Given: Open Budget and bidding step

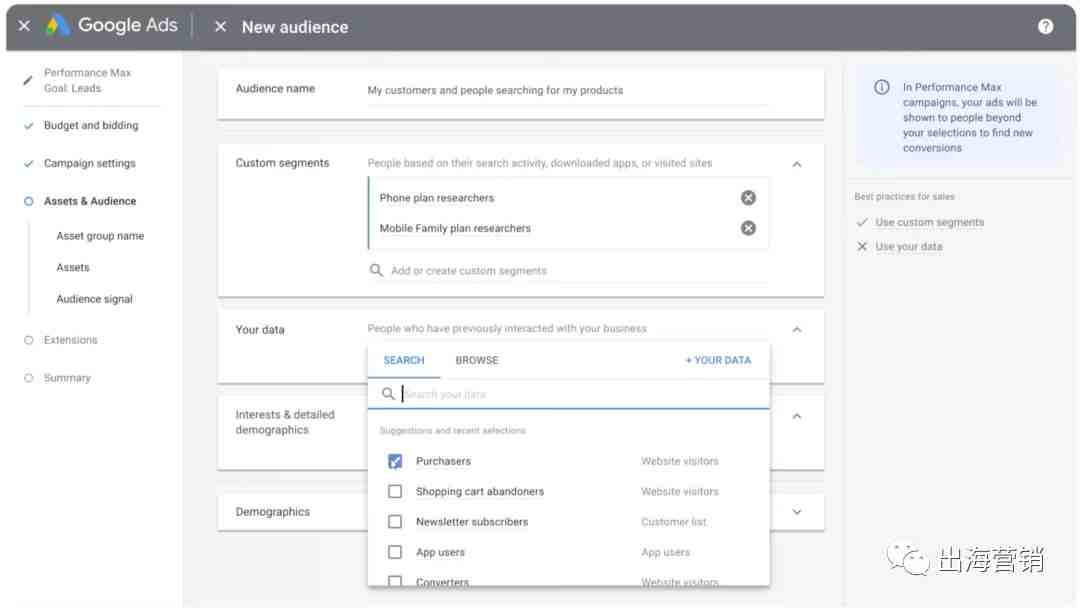Looking at the screenshot, I should [x=91, y=125].
